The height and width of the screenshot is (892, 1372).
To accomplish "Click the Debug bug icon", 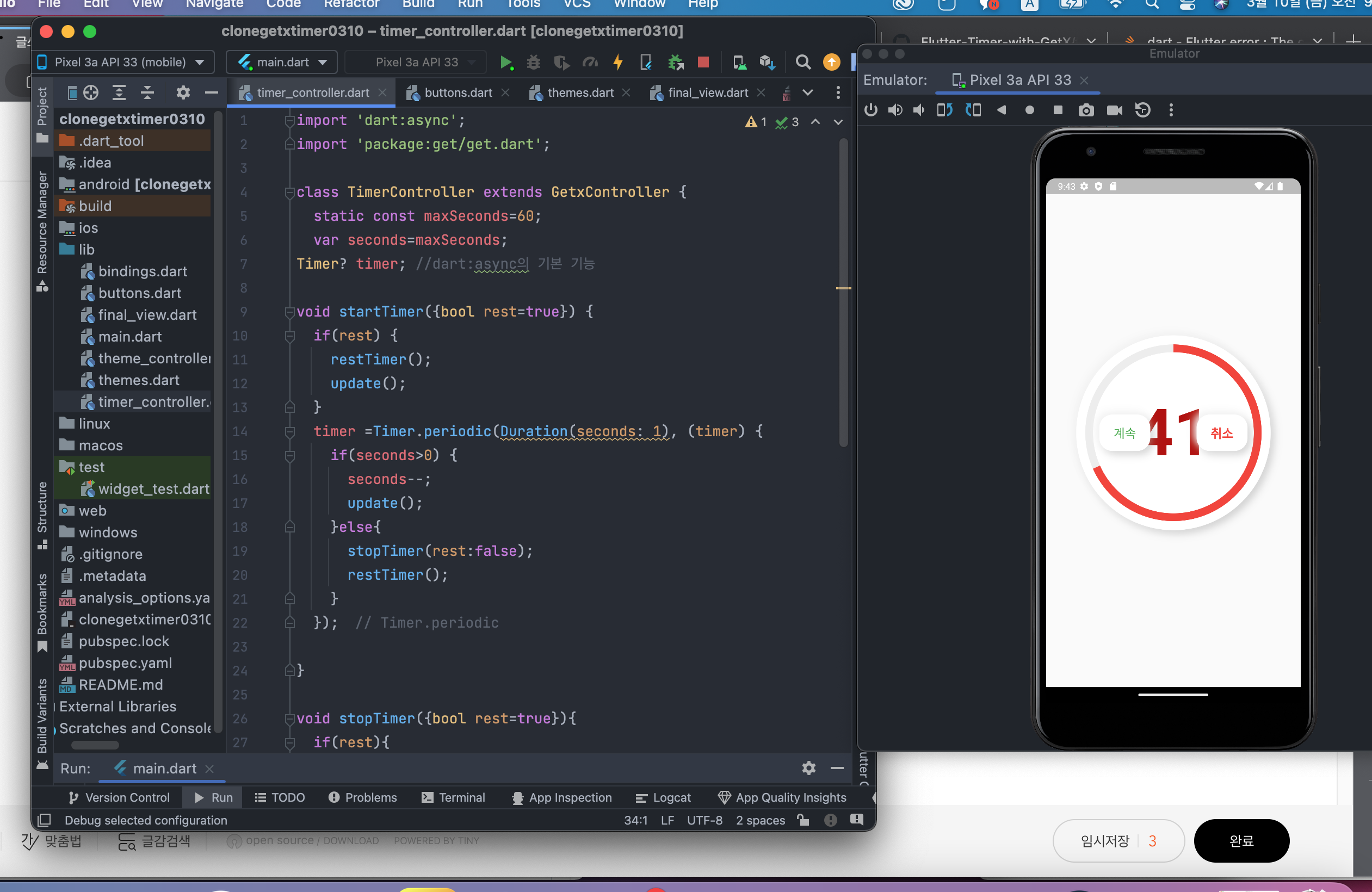I will pos(534,62).
